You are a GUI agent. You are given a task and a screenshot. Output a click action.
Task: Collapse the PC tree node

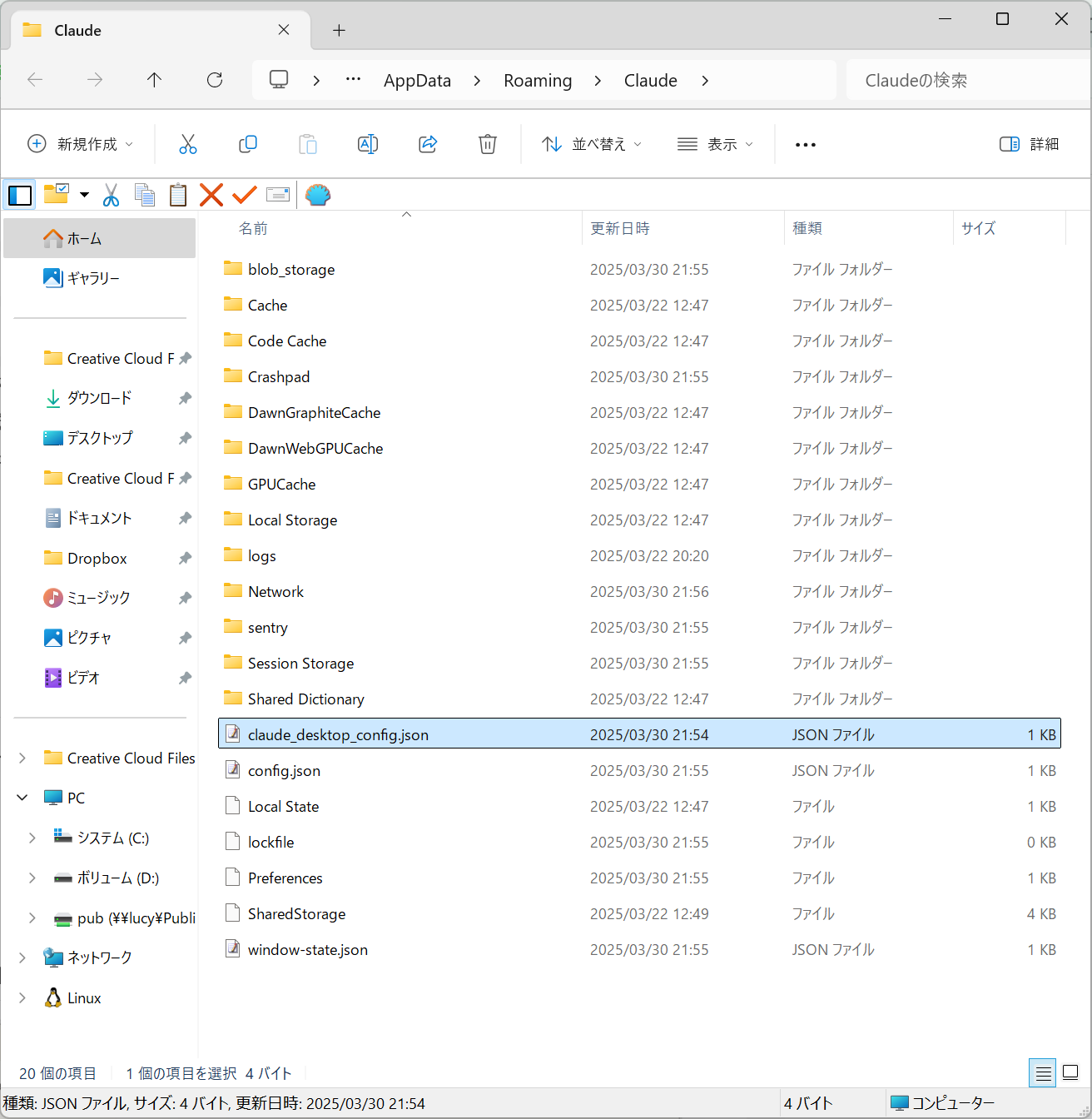pyautogui.click(x=22, y=798)
